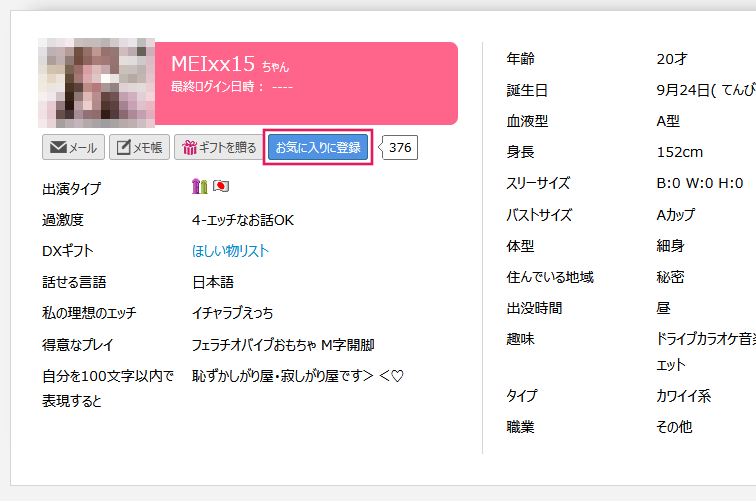Open the ほしい物リスト wishlist link

pyautogui.click(x=230, y=251)
